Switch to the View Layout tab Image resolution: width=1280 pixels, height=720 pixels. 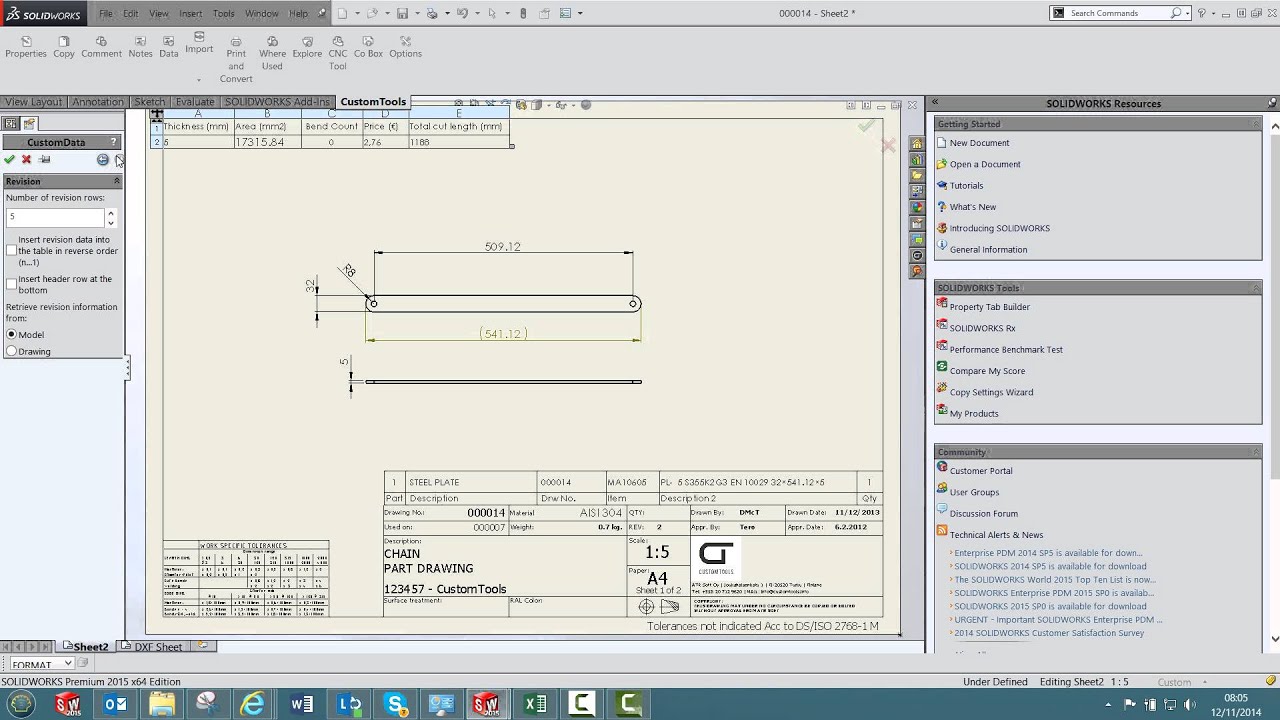[x=32, y=102]
